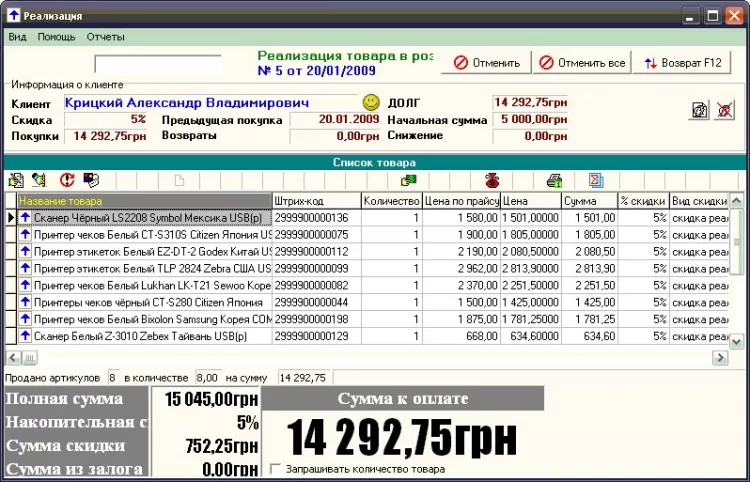This screenshot has width=750, height=482.
Task: Click the green money payment icon in toolbar
Action: [408, 180]
